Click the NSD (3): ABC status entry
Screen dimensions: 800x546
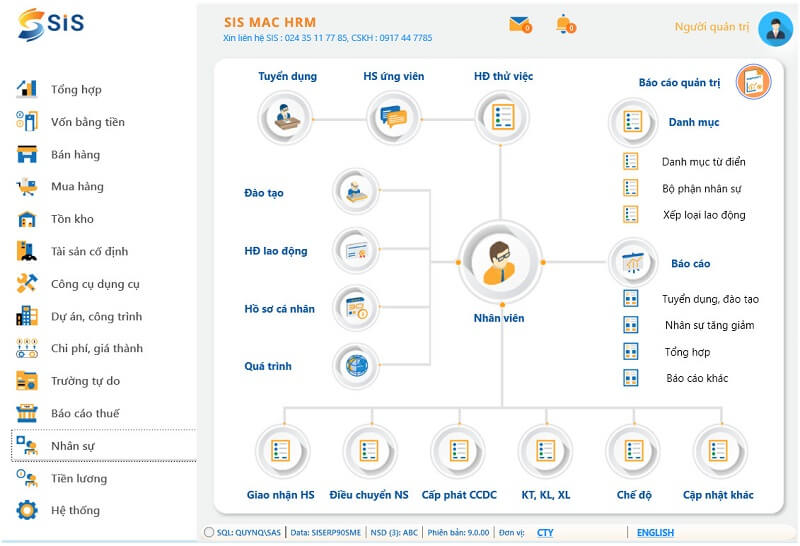(394, 533)
